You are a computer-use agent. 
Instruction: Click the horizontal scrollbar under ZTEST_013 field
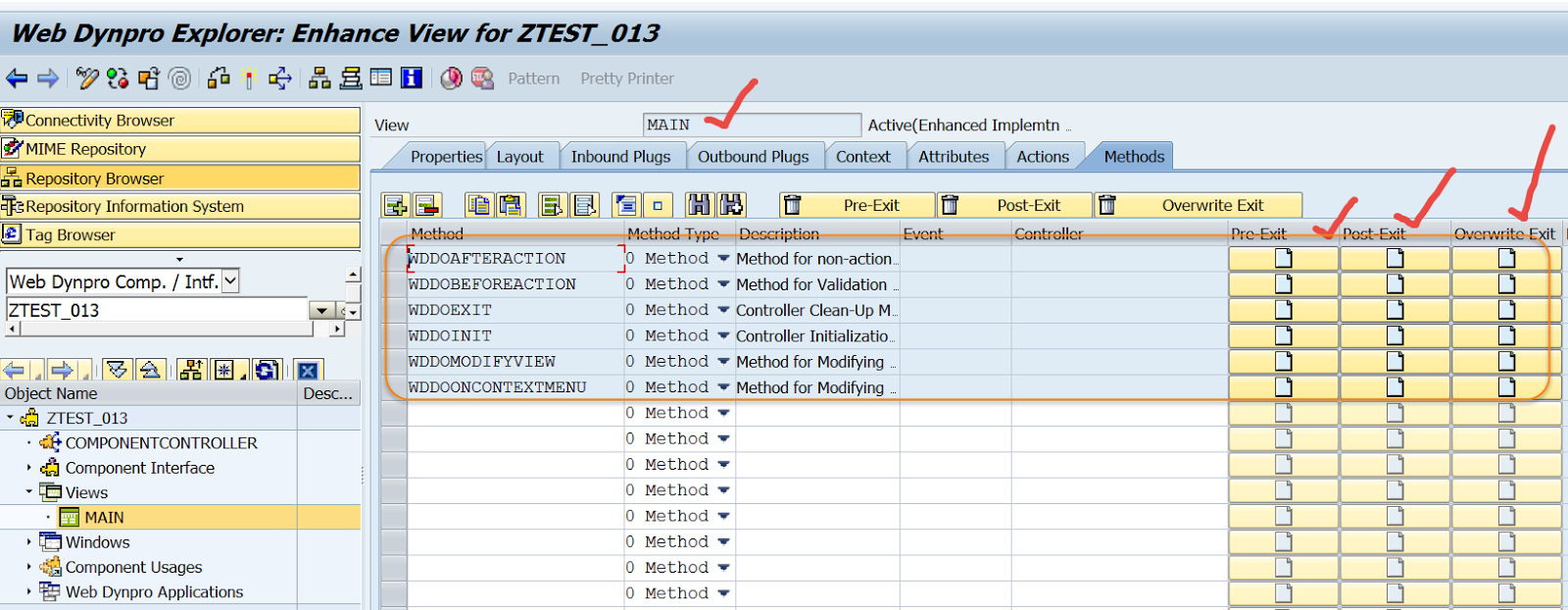[x=171, y=330]
